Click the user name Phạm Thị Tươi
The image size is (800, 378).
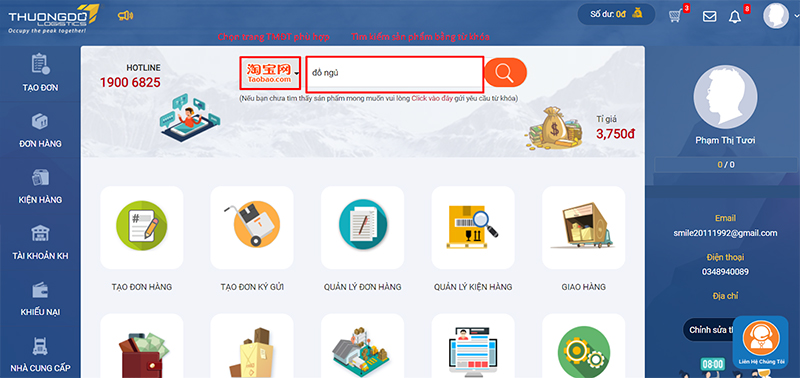click(x=725, y=140)
